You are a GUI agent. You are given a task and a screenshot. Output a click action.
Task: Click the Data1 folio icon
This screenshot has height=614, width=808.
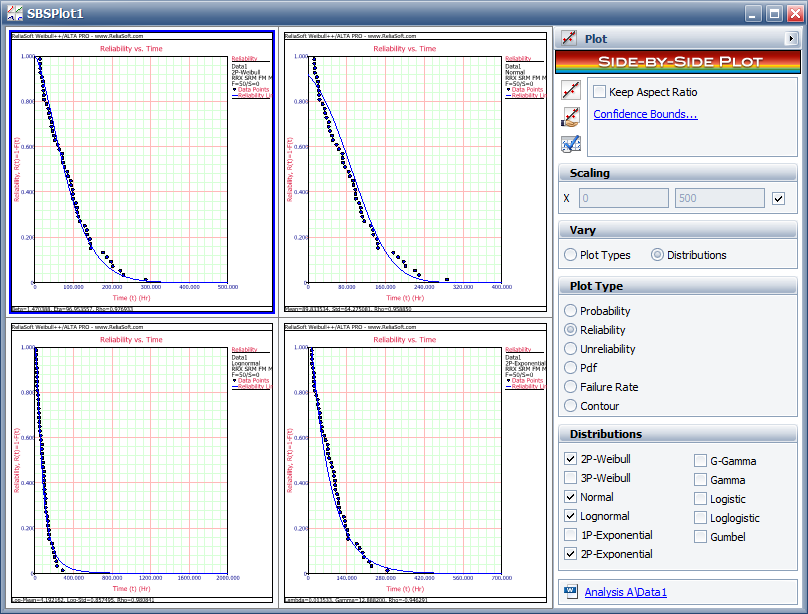pos(570,592)
